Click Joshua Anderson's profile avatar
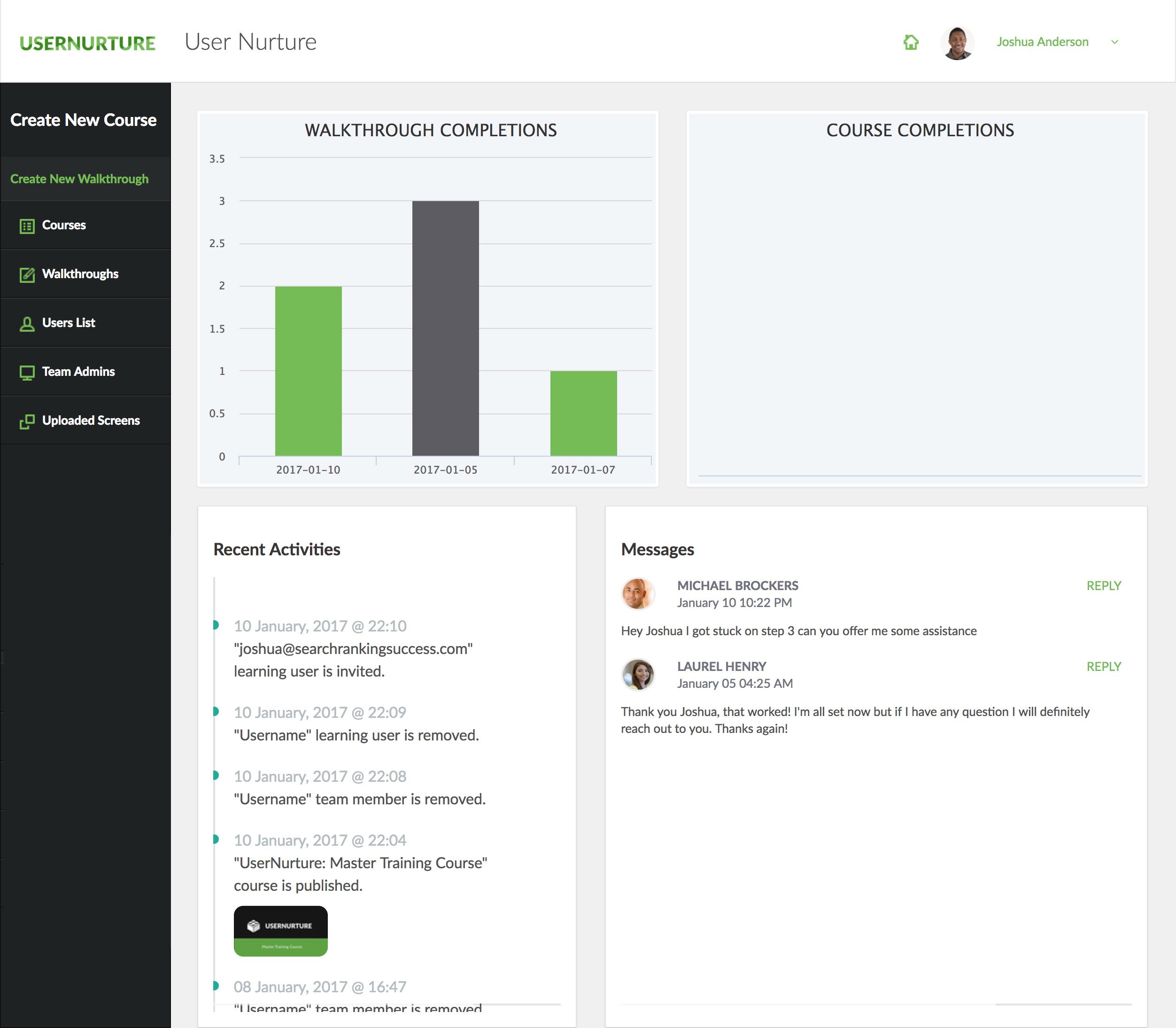Image resolution: width=1176 pixels, height=1028 pixels. (957, 42)
